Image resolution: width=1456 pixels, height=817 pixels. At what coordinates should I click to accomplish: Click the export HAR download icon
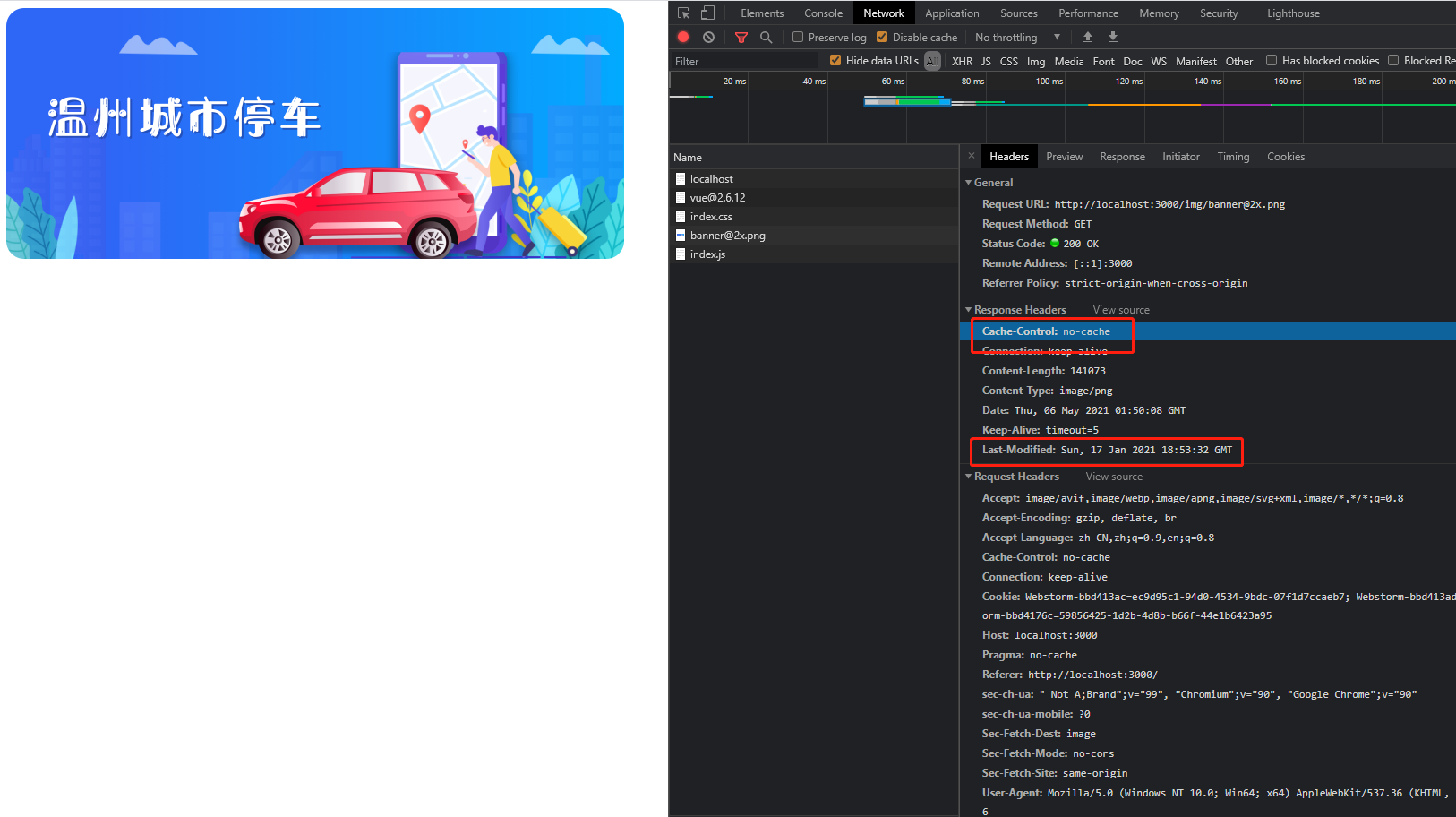1112,37
